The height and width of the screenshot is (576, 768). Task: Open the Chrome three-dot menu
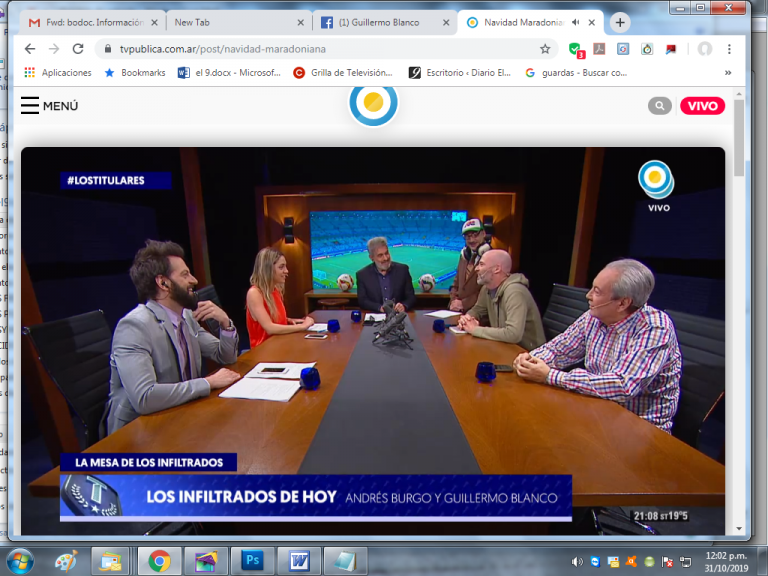pos(729,48)
